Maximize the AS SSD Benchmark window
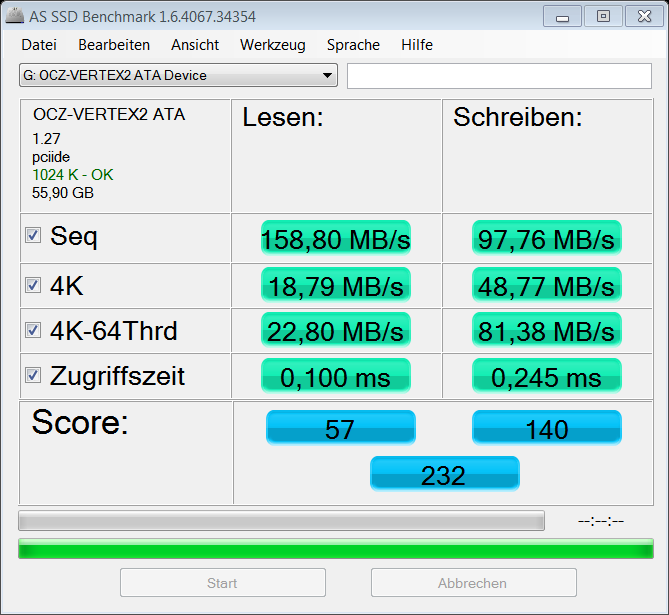The width and height of the screenshot is (669, 615). pos(603,16)
